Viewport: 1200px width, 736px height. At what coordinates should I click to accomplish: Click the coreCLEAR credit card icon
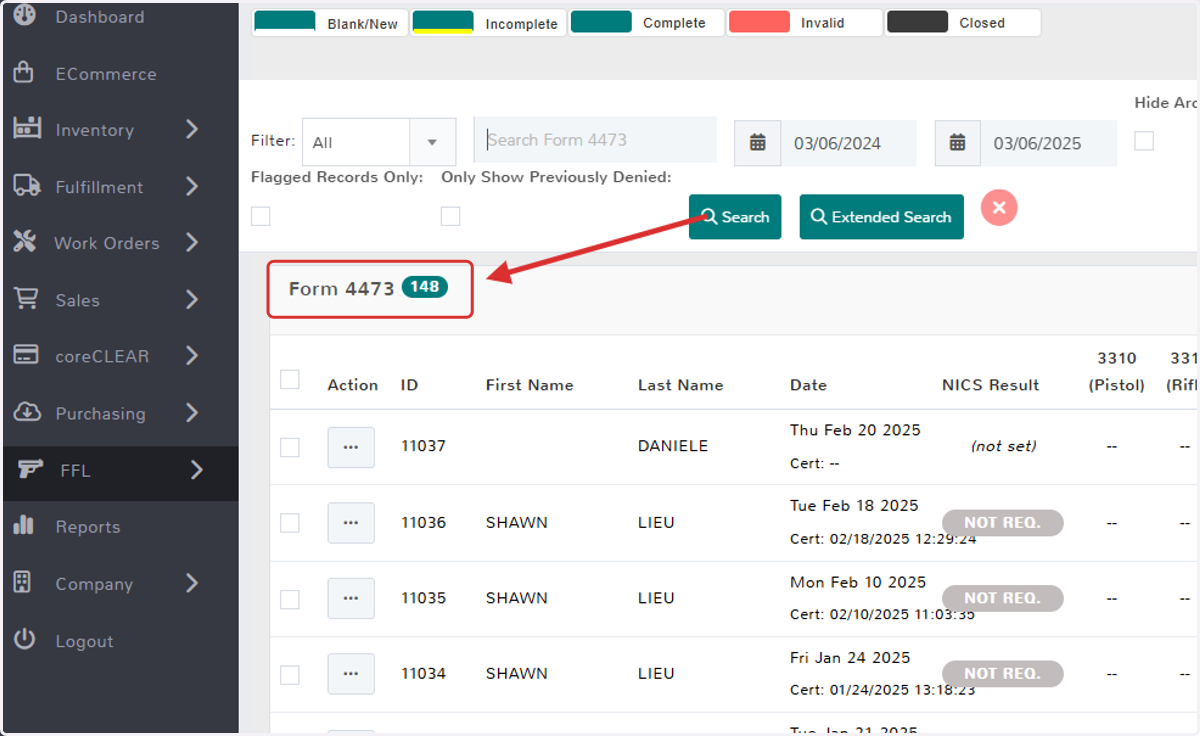coord(25,355)
